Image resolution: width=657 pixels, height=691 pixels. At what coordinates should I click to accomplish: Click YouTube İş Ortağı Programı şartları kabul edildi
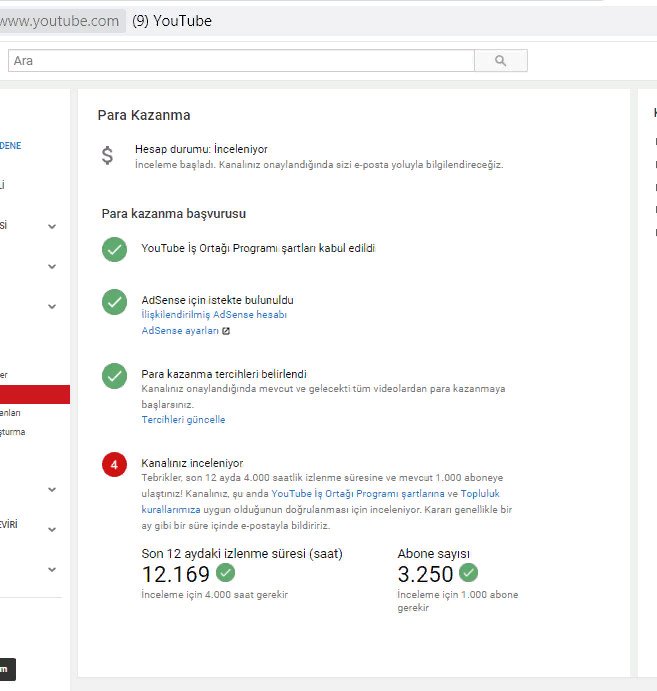click(258, 248)
